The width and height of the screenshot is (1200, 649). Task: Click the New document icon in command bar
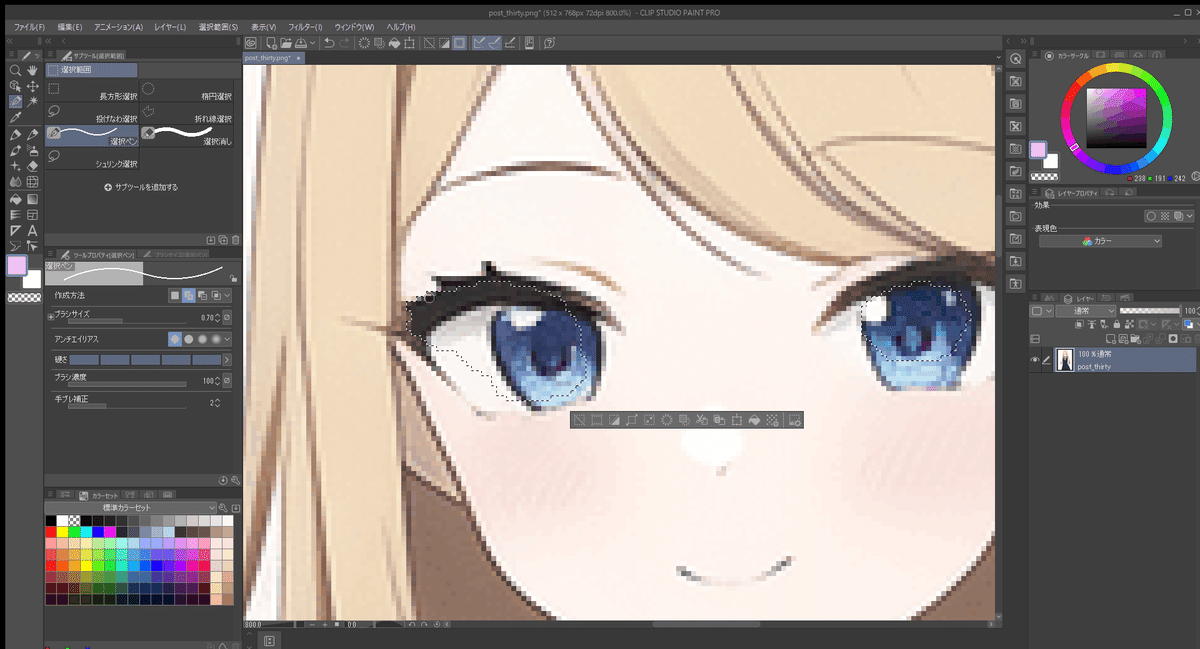[x=270, y=43]
